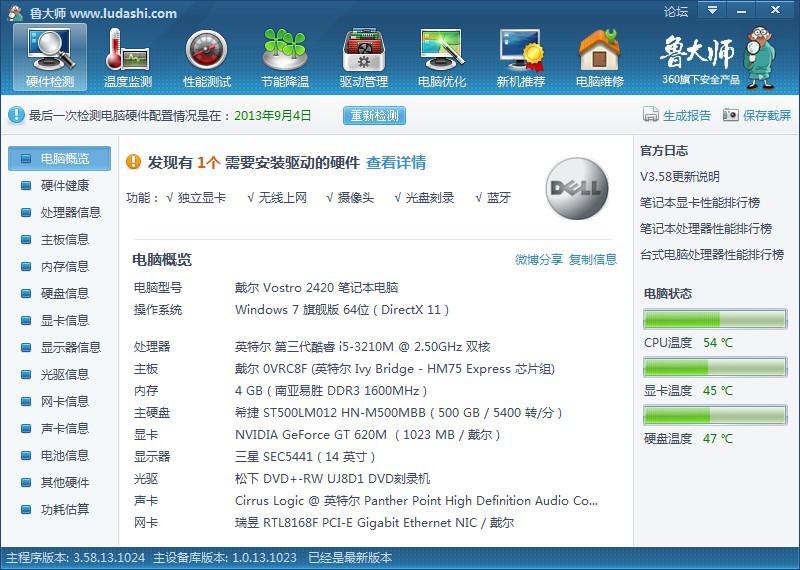
Task: Open 电脑优化 monitor wand icon
Action: [442, 57]
